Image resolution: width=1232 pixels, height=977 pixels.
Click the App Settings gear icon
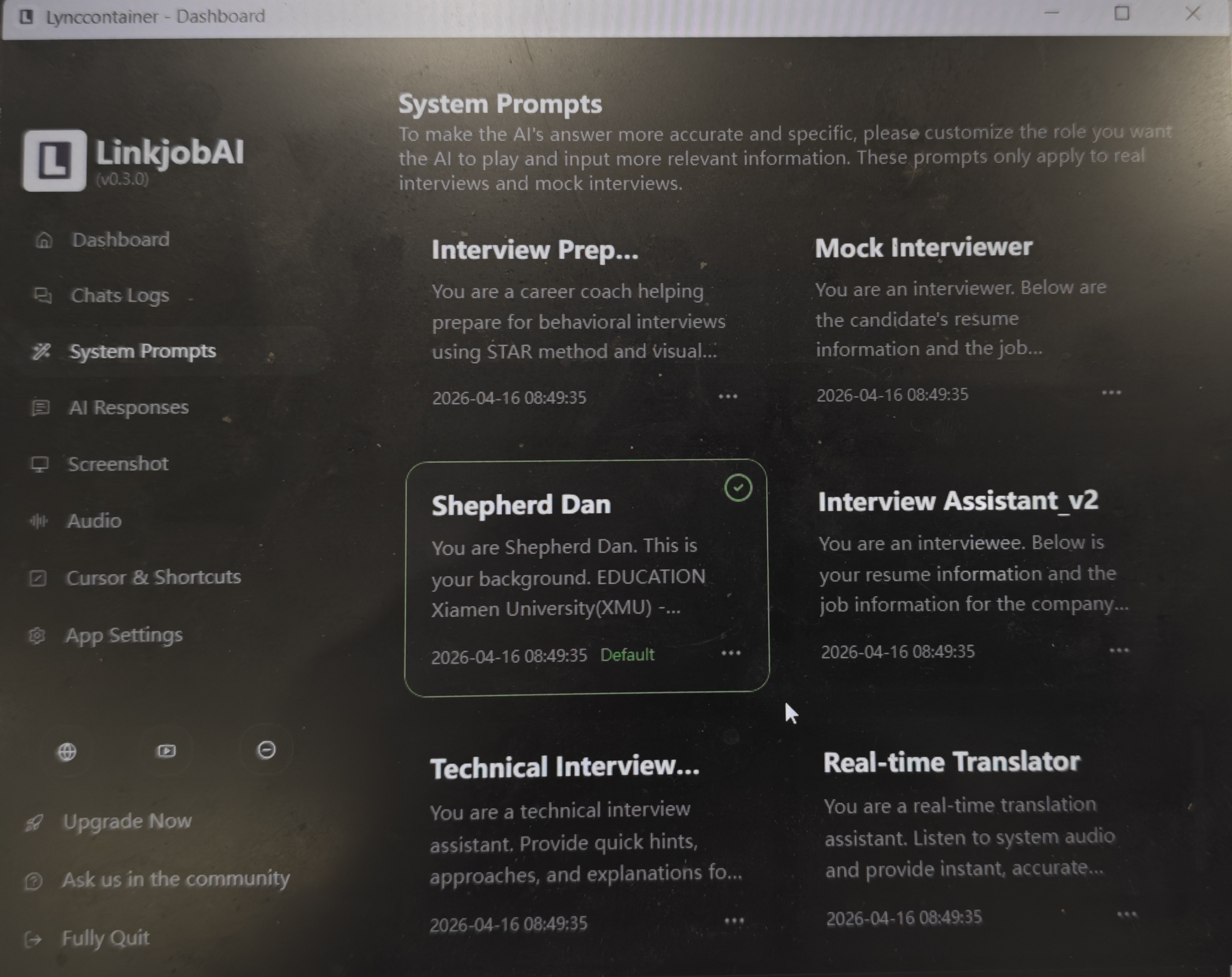(37, 635)
